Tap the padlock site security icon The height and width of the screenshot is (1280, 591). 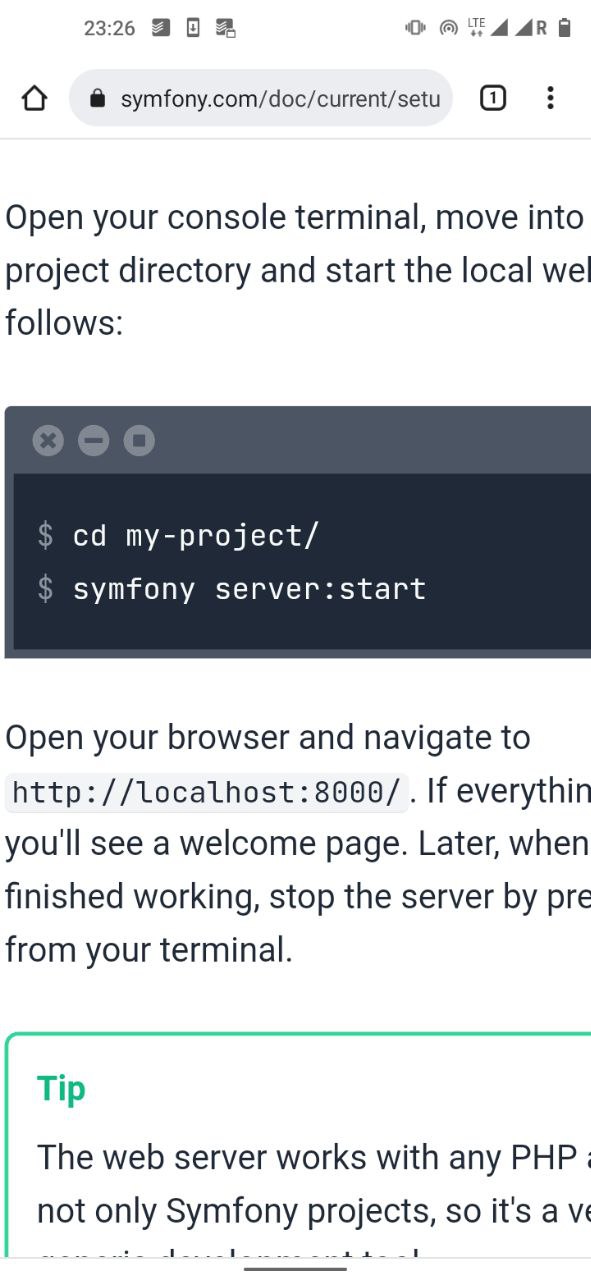97,98
